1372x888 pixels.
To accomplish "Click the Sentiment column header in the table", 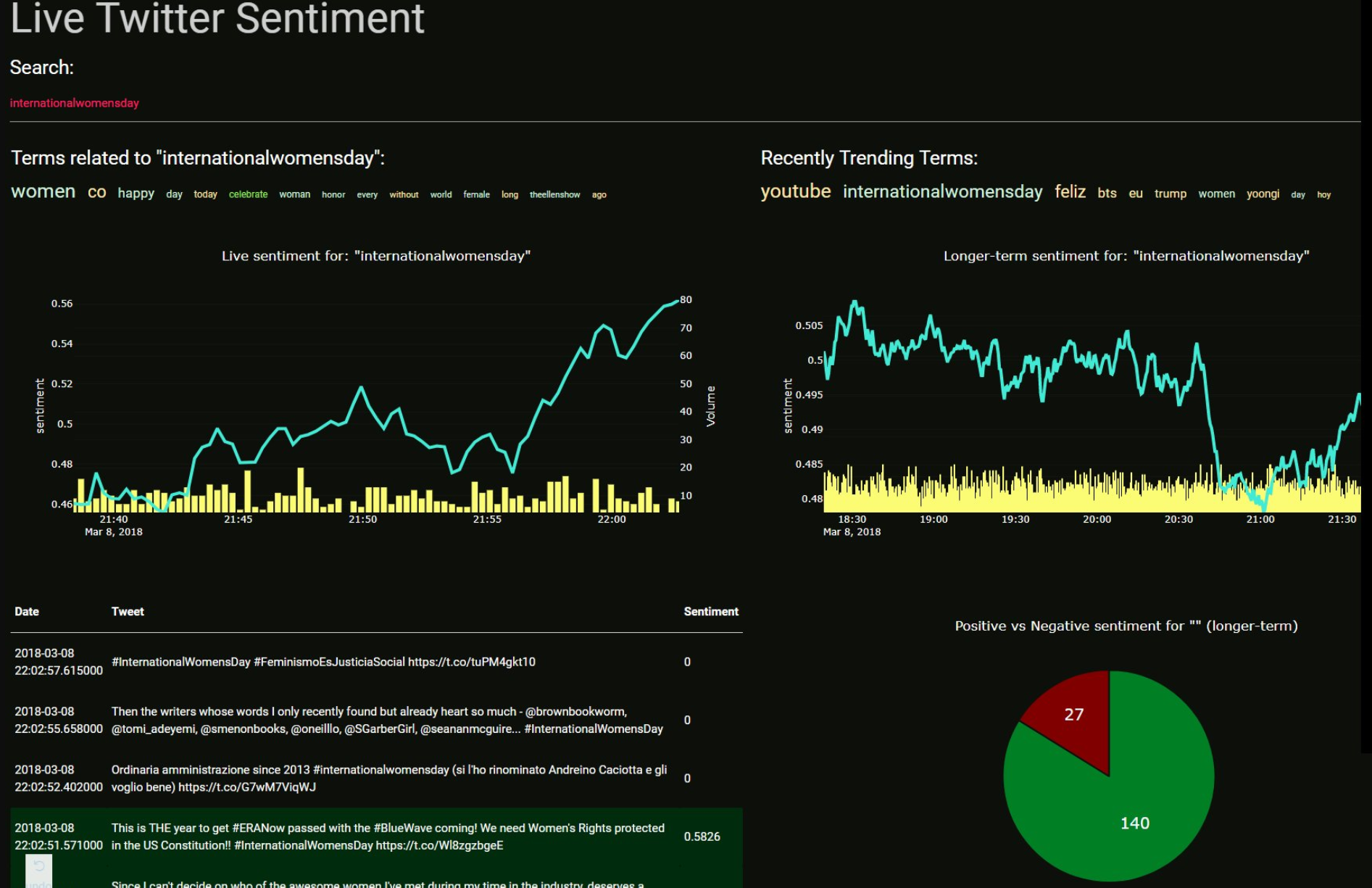I will point(711,611).
